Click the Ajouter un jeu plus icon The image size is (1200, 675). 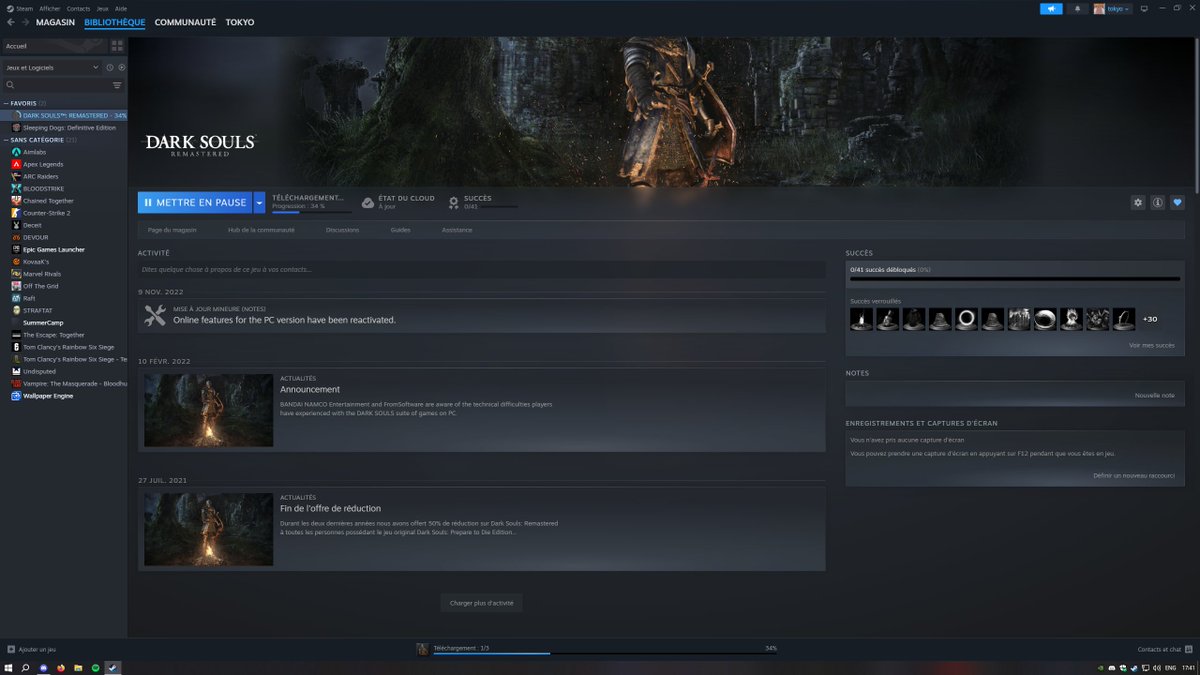pyautogui.click(x=11, y=649)
